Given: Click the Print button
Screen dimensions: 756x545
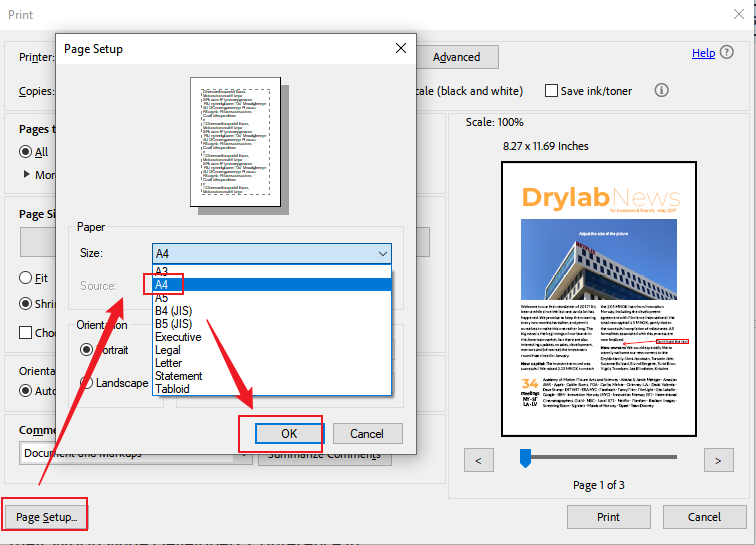Looking at the screenshot, I should [x=608, y=517].
